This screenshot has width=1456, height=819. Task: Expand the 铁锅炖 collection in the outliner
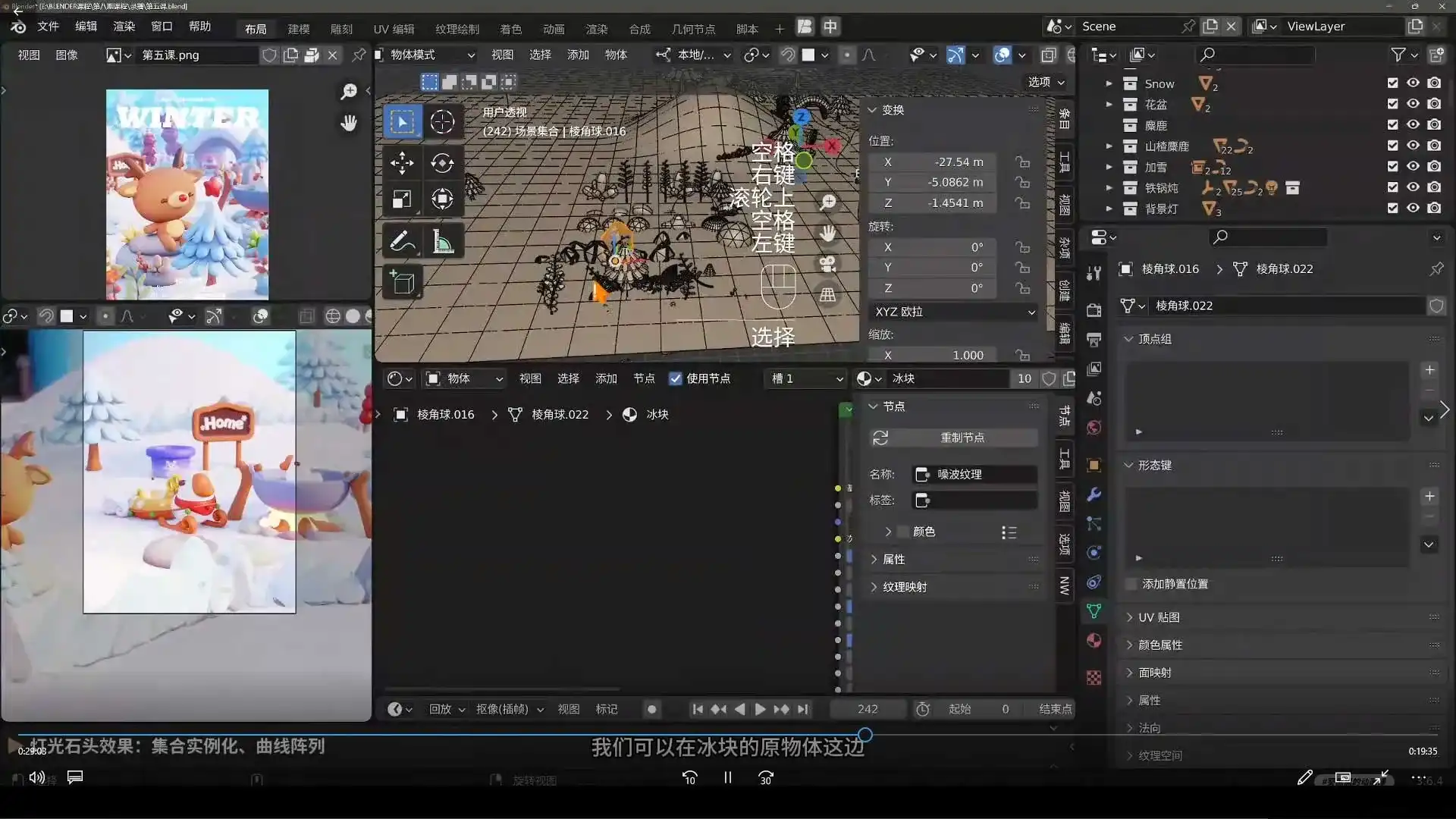coord(1110,187)
